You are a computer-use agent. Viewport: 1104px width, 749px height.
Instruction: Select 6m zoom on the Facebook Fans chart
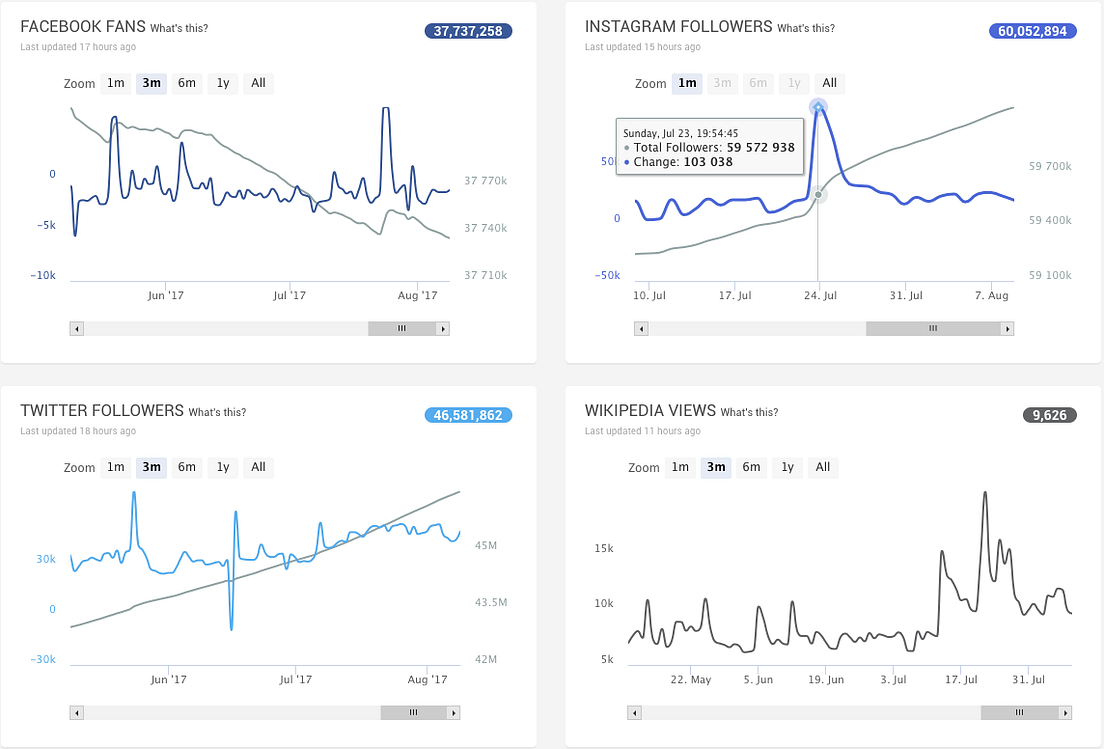pos(186,83)
